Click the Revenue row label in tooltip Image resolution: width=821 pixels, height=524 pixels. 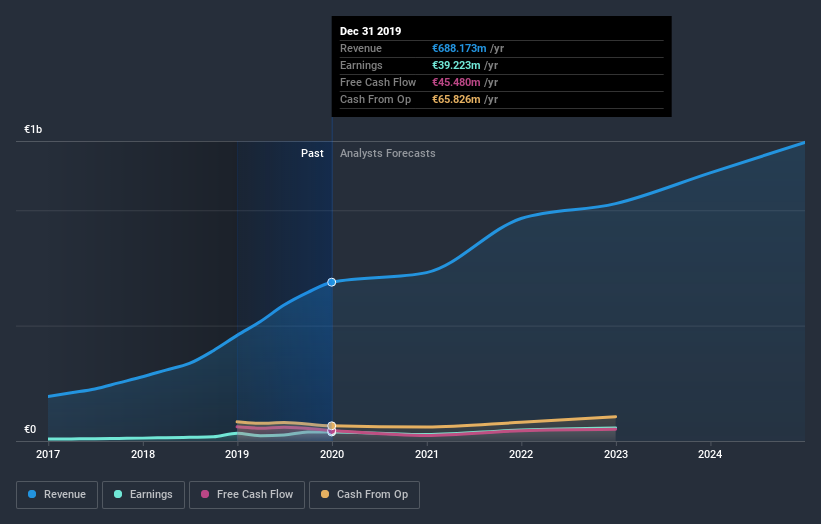(x=361, y=49)
